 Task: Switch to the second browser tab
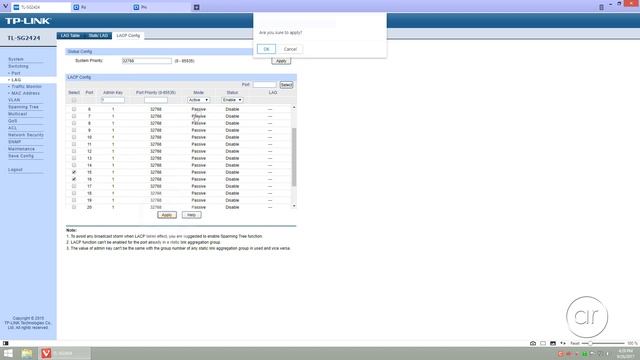click(101, 7)
